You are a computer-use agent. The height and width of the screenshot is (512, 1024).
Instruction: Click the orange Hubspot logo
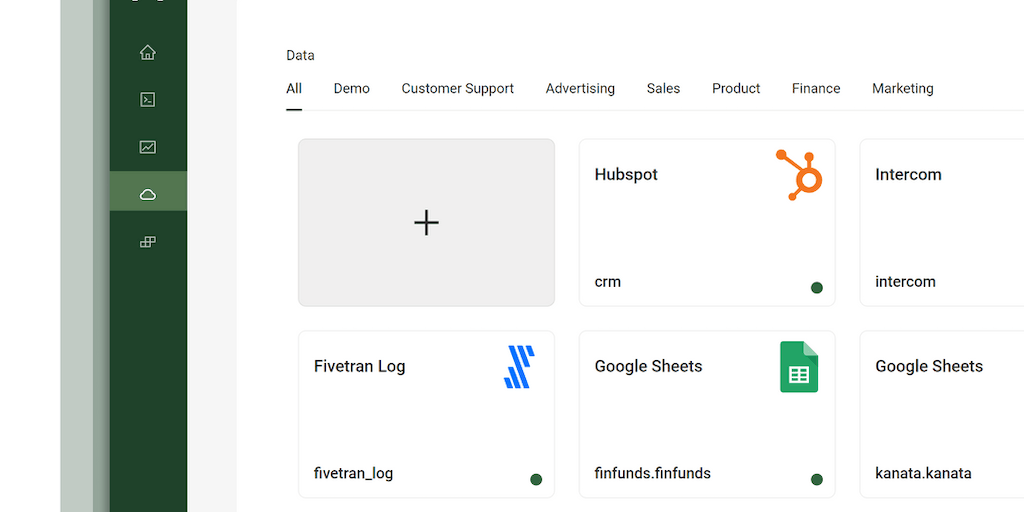point(799,175)
